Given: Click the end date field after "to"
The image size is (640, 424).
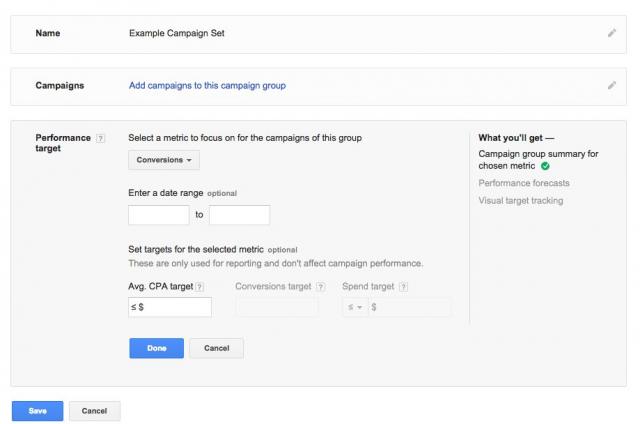Looking at the screenshot, I should click(239, 215).
